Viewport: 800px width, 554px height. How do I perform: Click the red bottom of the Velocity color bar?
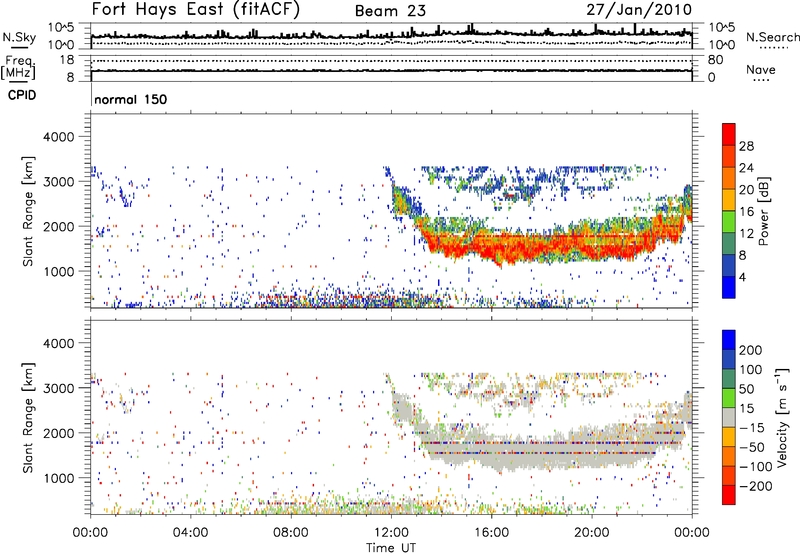[729, 495]
